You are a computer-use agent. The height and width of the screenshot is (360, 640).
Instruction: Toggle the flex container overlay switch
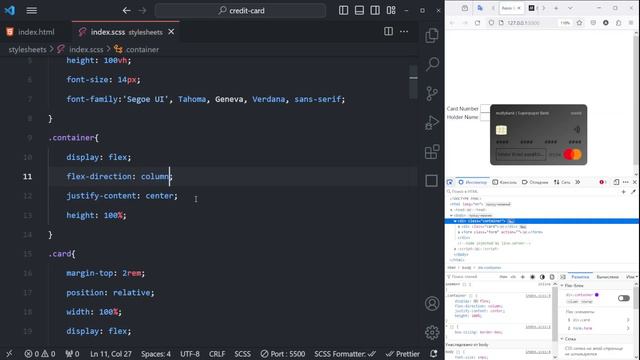click(624, 298)
